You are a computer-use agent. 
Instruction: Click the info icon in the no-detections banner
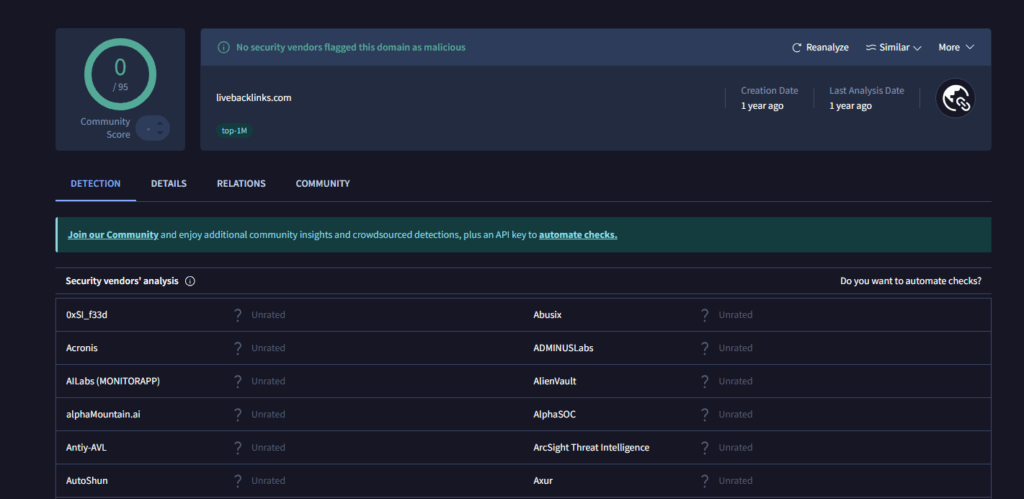pos(222,47)
